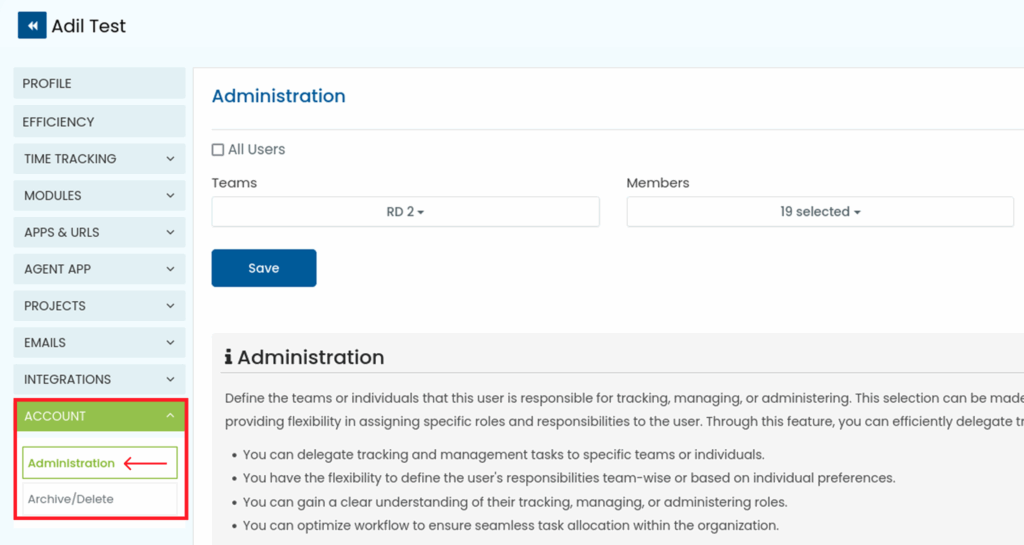Viewport: 1024px width, 545px height.
Task: Click the blue Administration page heading
Action: (278, 96)
